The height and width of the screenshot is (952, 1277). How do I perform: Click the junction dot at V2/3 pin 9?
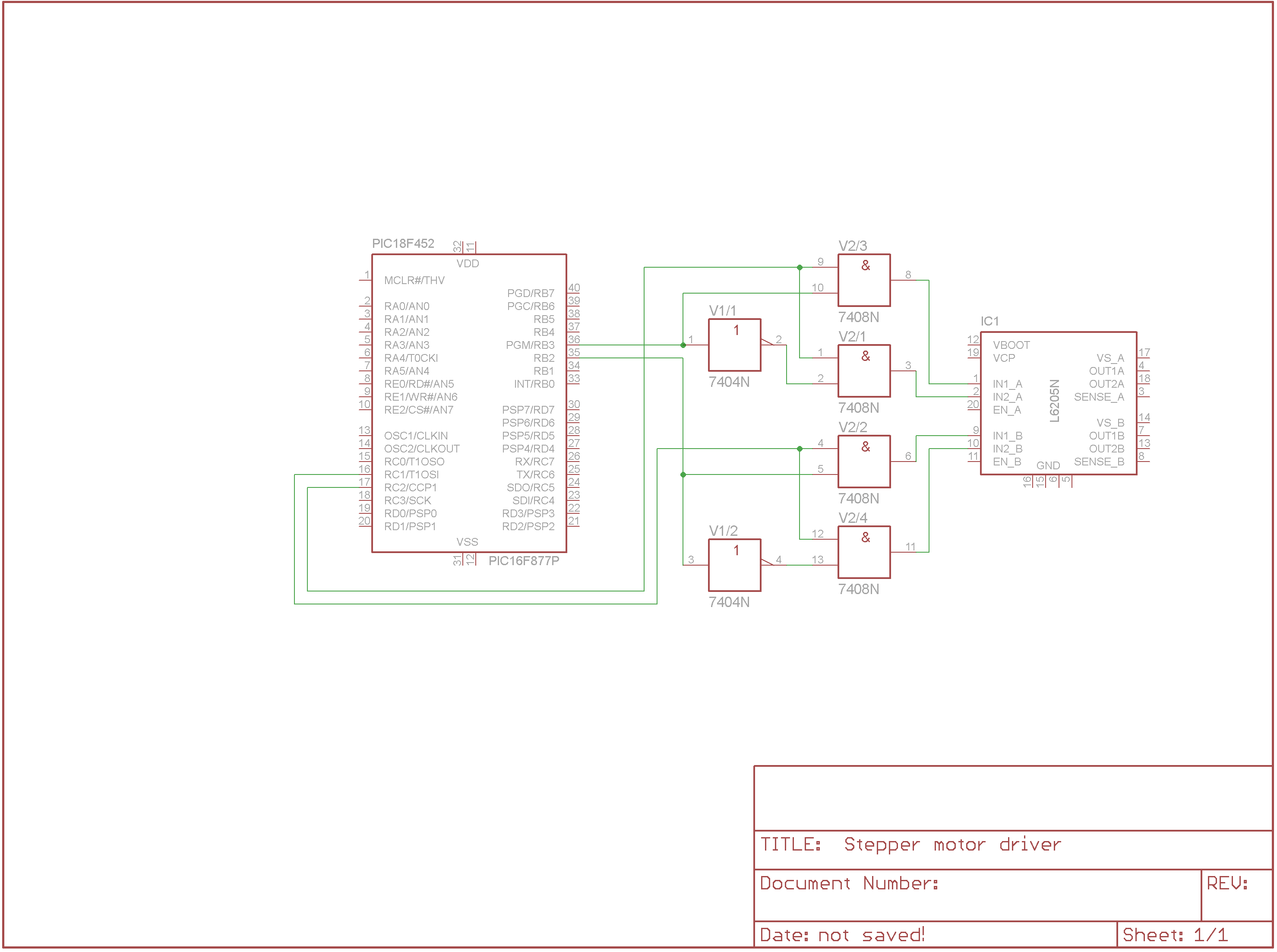[x=800, y=268]
